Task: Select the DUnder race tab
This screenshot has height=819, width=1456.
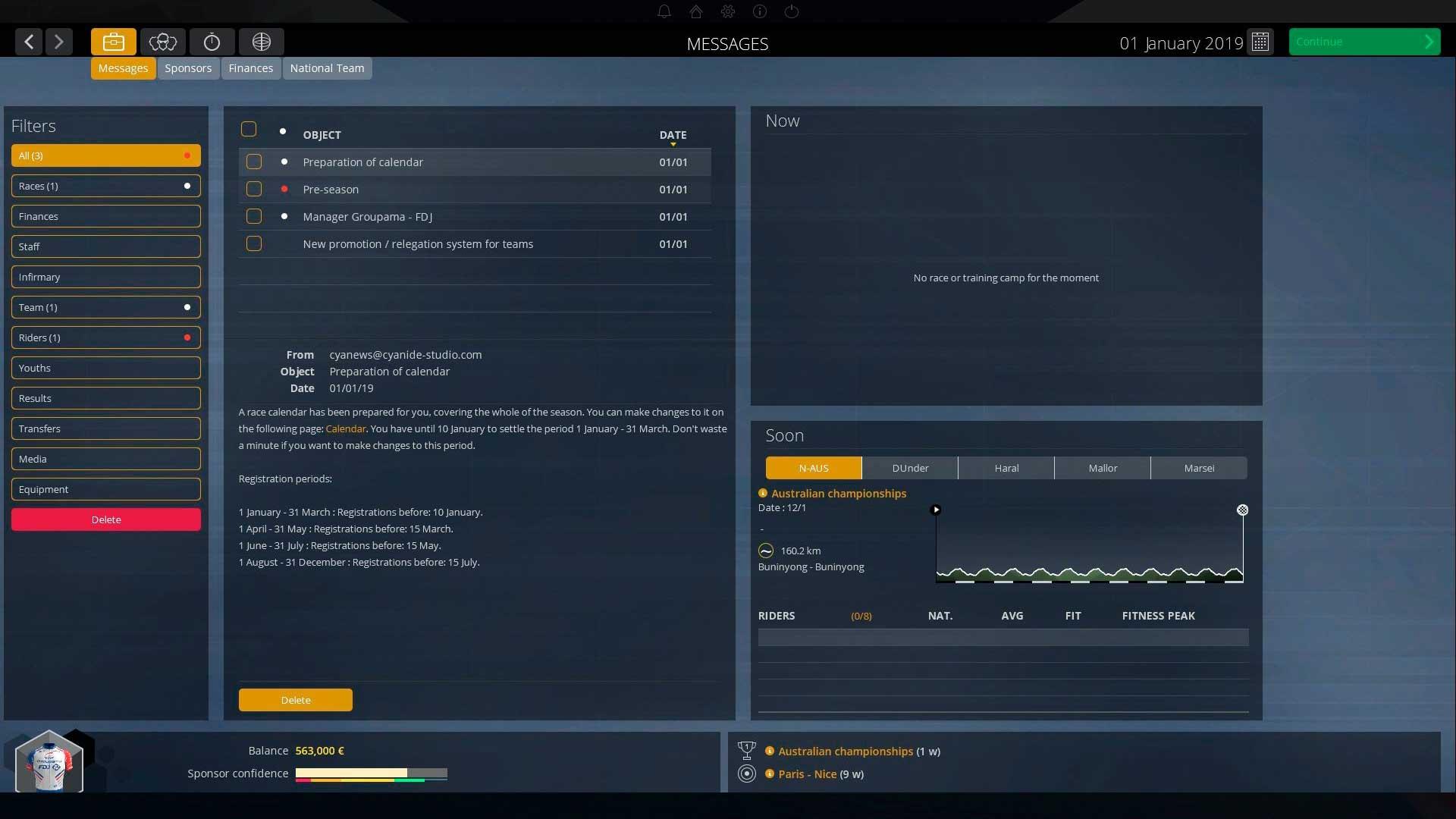Action: point(910,468)
